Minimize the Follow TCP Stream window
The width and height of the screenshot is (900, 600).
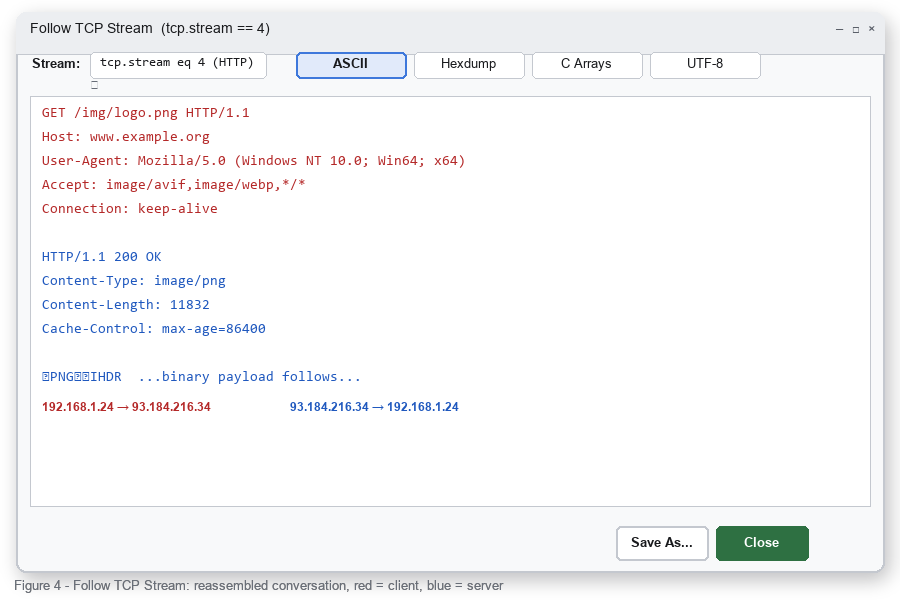click(x=839, y=29)
